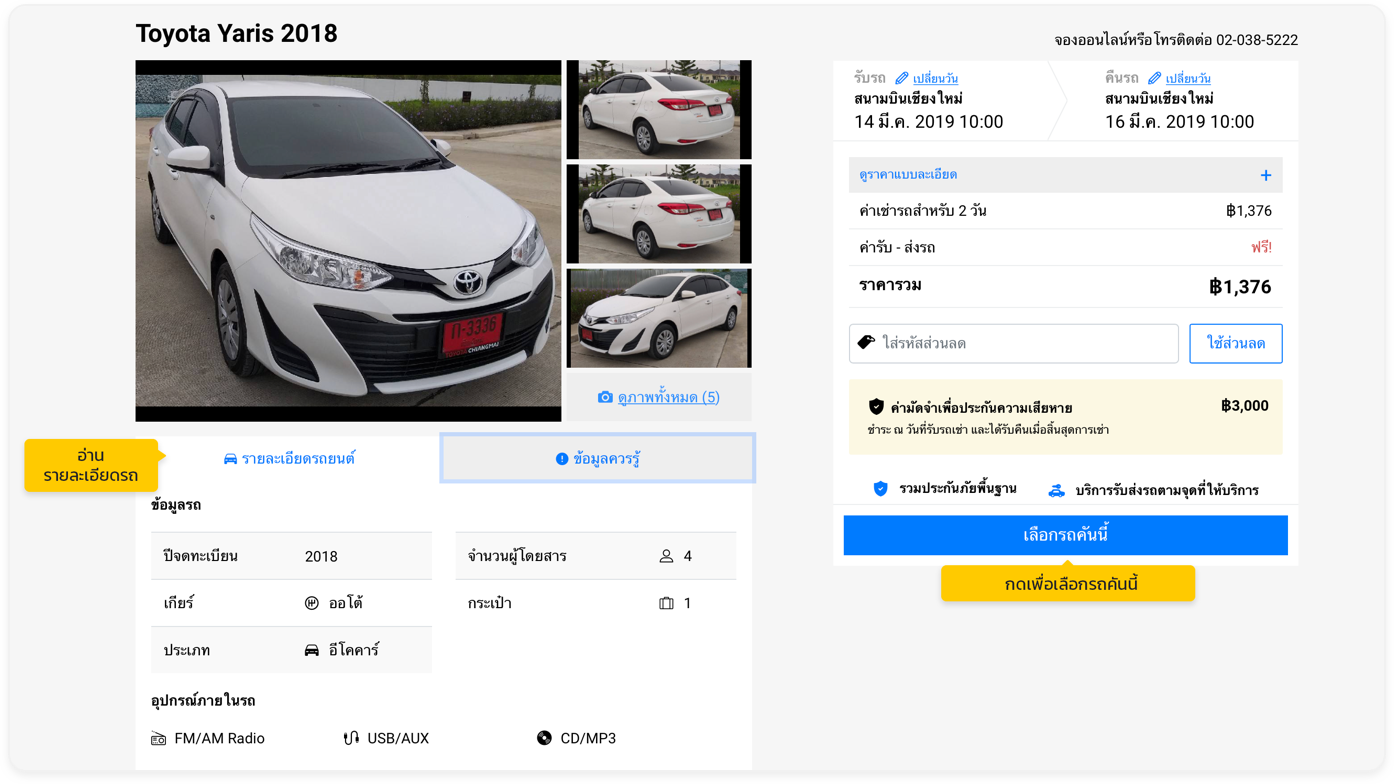Click the car icon in รายละเอียดรถยนต์ tab

tap(230, 459)
